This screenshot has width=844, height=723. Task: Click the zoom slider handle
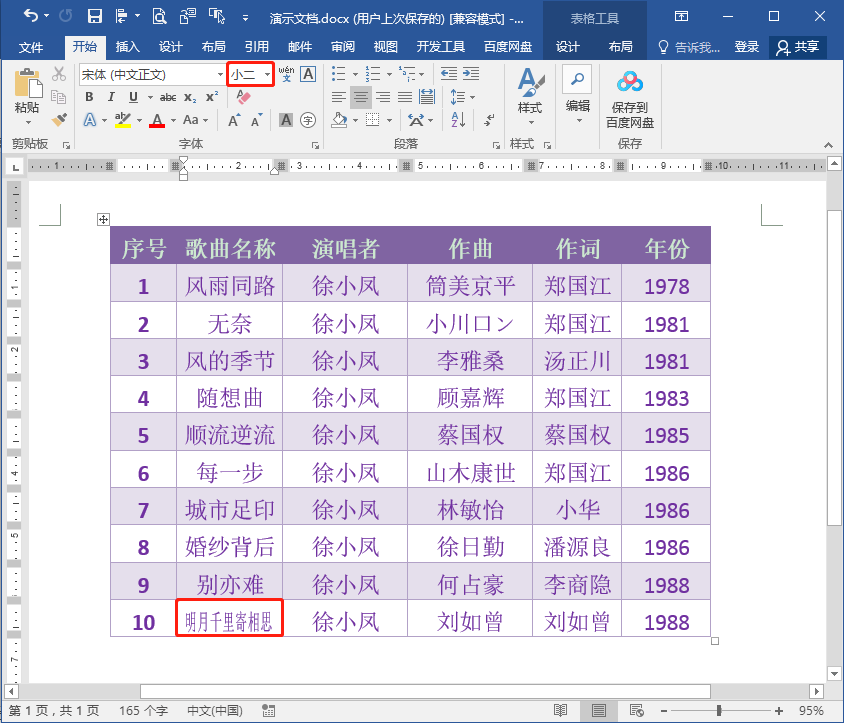719,711
